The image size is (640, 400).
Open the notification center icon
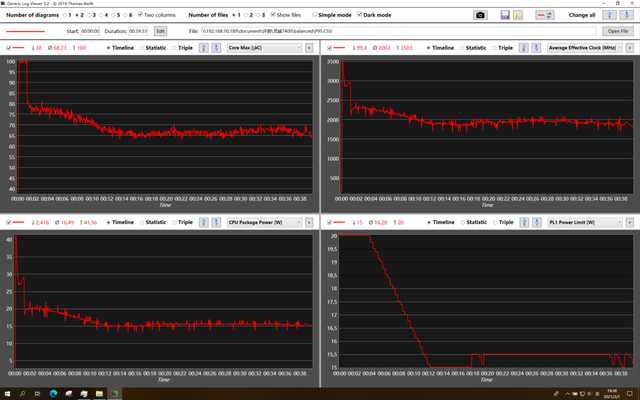[629, 393]
